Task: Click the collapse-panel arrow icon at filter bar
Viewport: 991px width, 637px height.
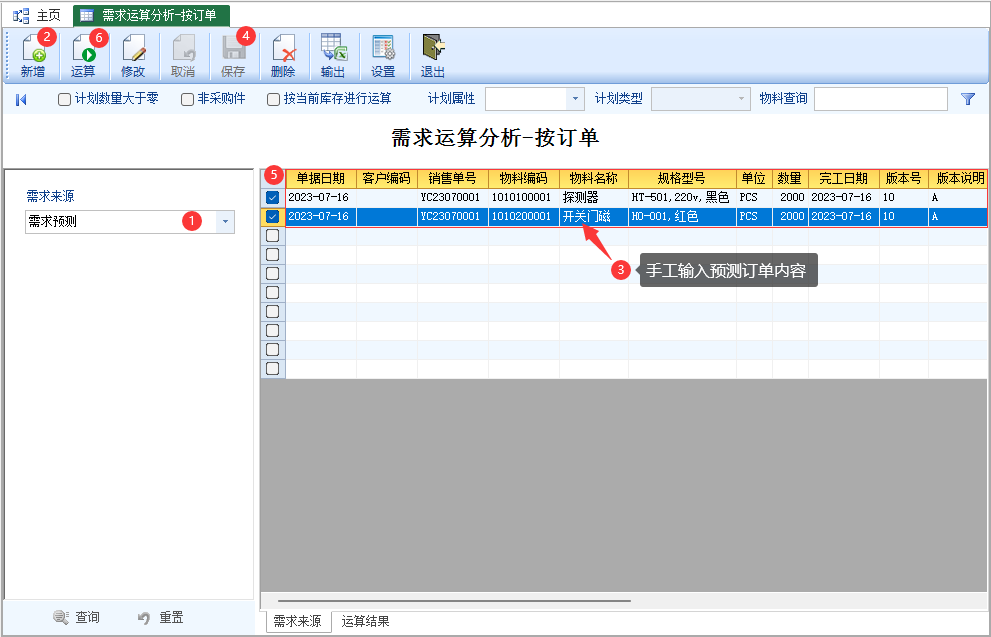Action: 21,99
